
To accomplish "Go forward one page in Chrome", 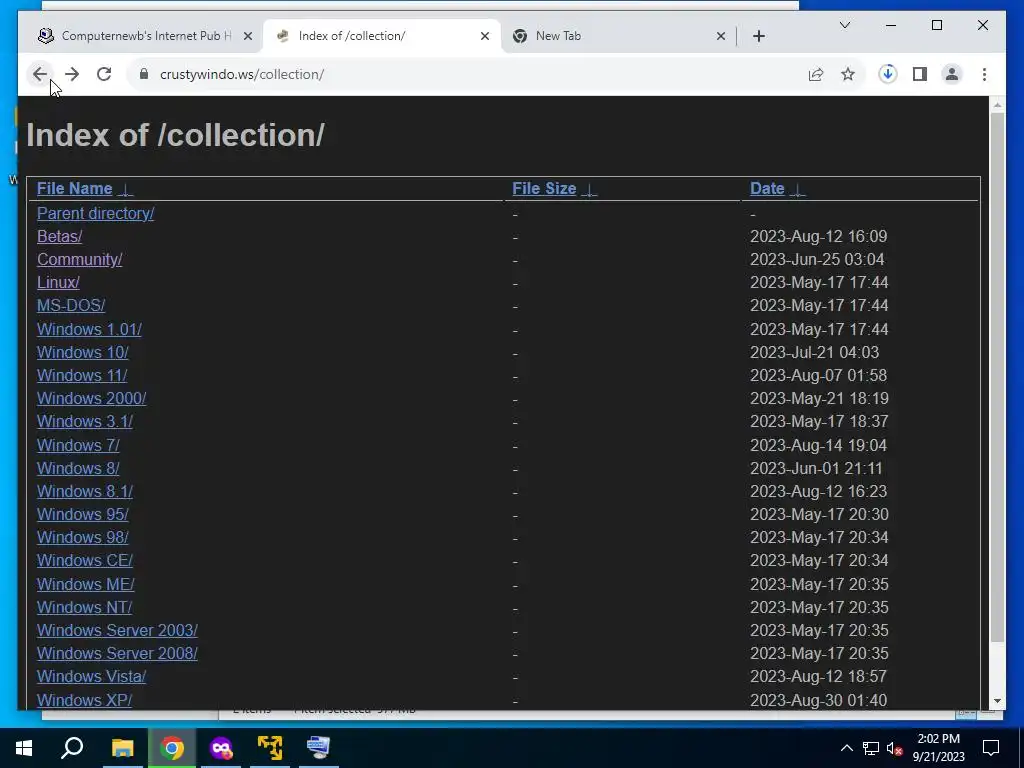I will pos(72,74).
